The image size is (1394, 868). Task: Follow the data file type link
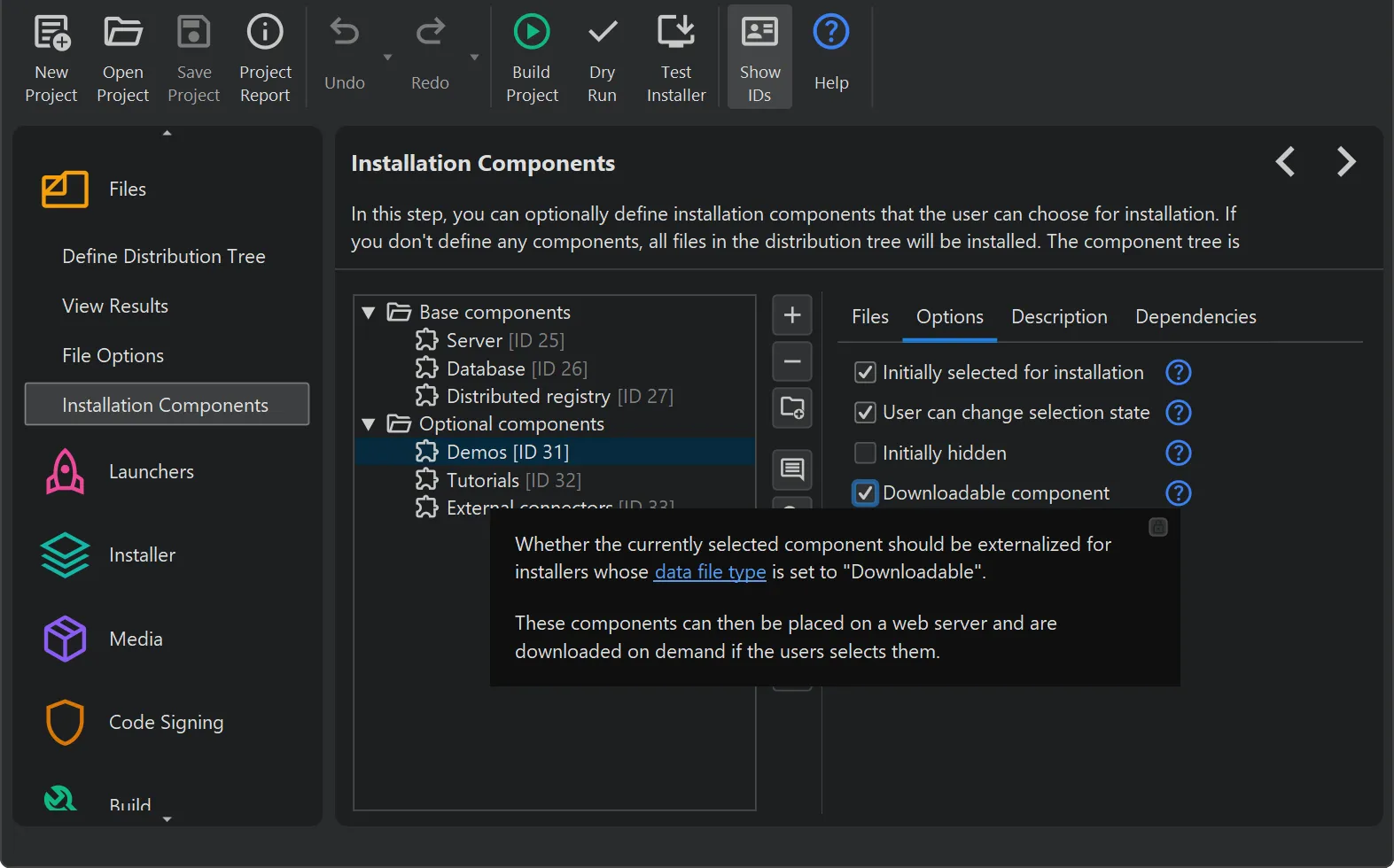(709, 572)
